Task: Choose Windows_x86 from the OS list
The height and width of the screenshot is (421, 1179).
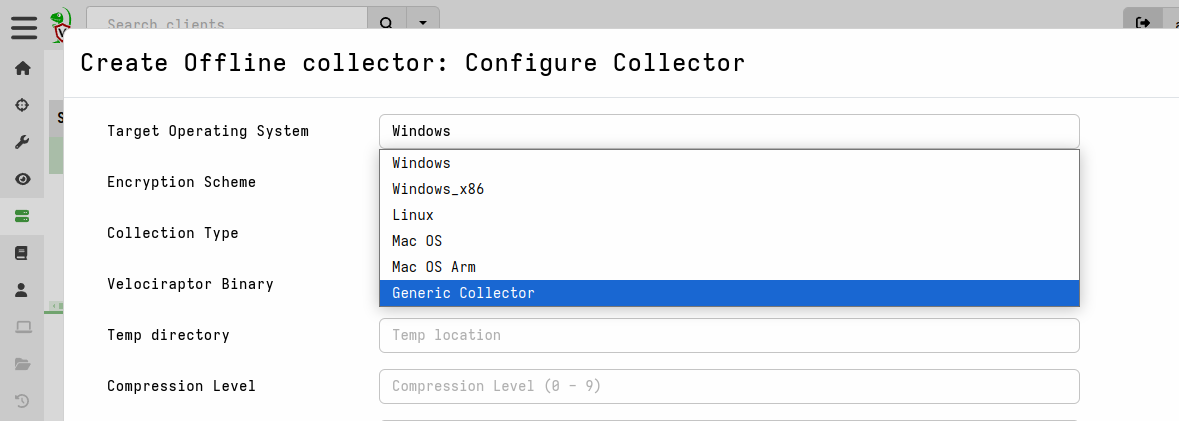Action: [x=438, y=189]
